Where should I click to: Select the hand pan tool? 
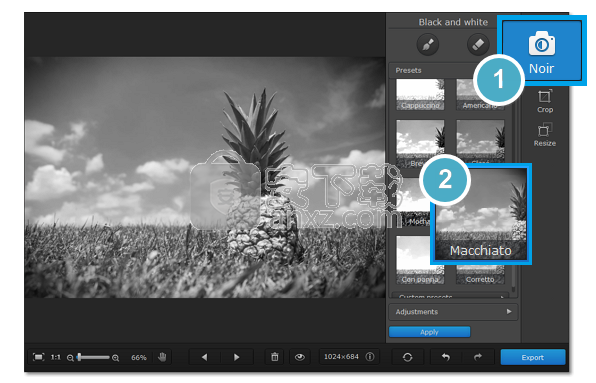(162, 357)
